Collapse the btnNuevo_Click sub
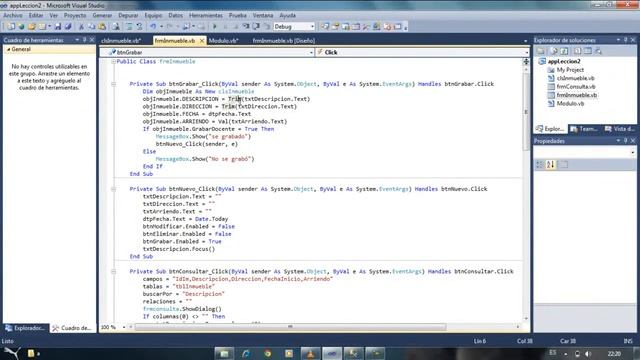The width and height of the screenshot is (640, 360). tap(113, 189)
